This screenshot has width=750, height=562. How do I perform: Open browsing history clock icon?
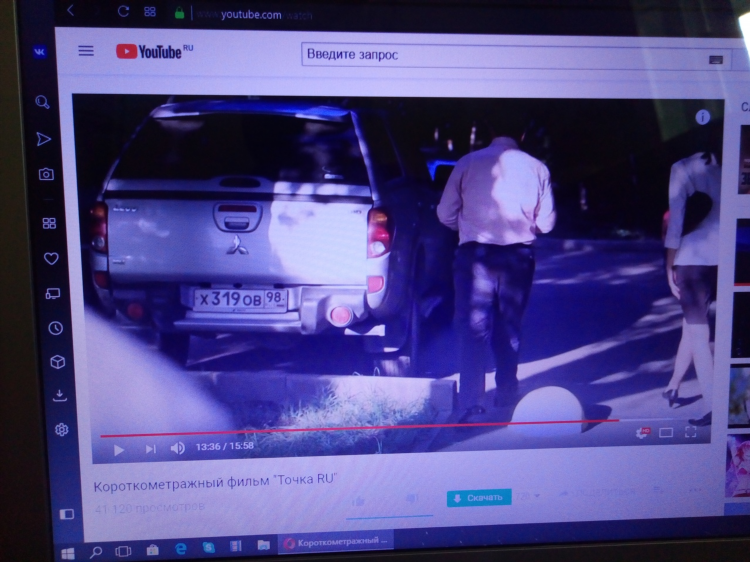(x=55, y=328)
